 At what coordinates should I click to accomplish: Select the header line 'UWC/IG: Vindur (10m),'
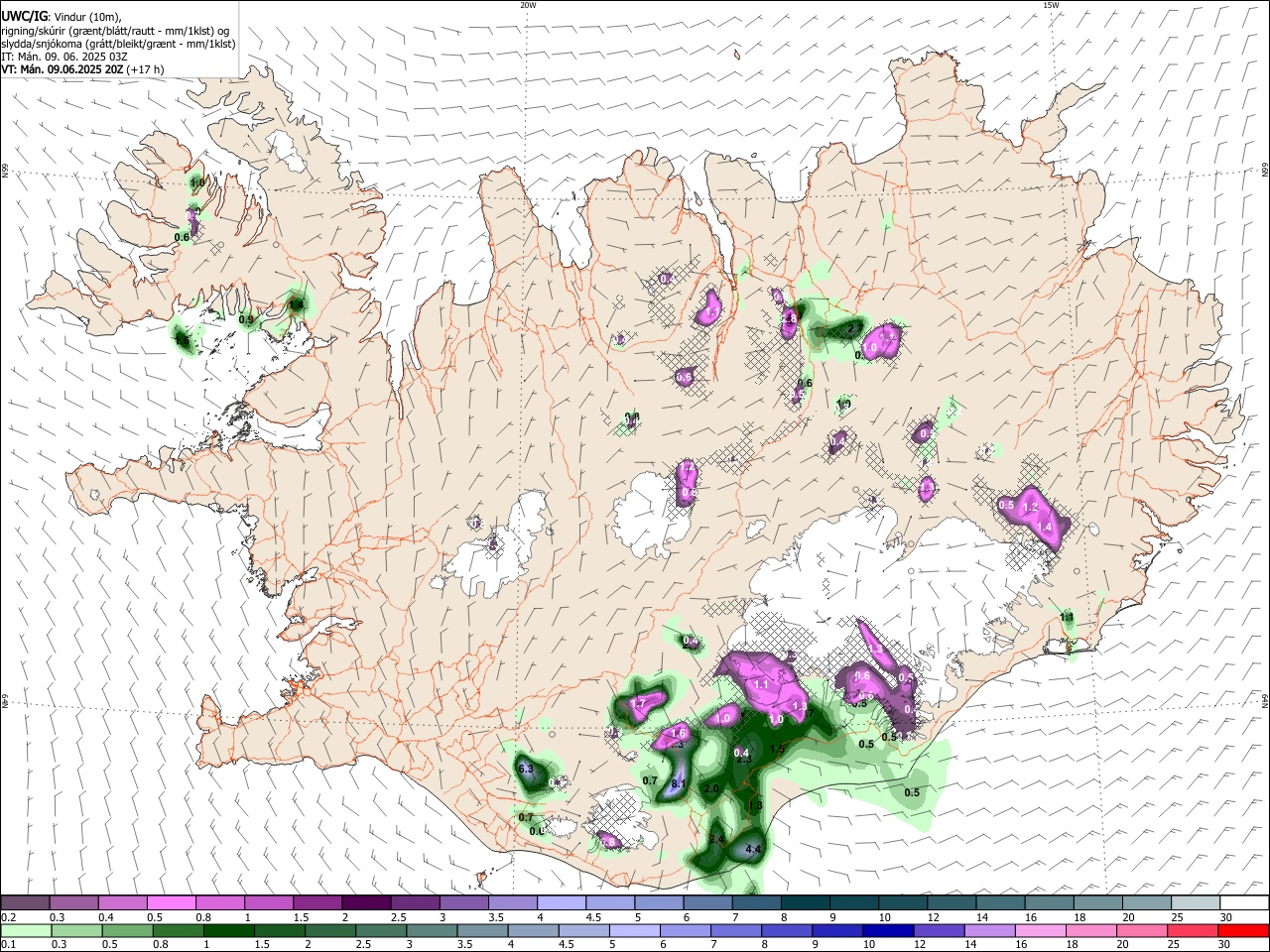tap(61, 17)
